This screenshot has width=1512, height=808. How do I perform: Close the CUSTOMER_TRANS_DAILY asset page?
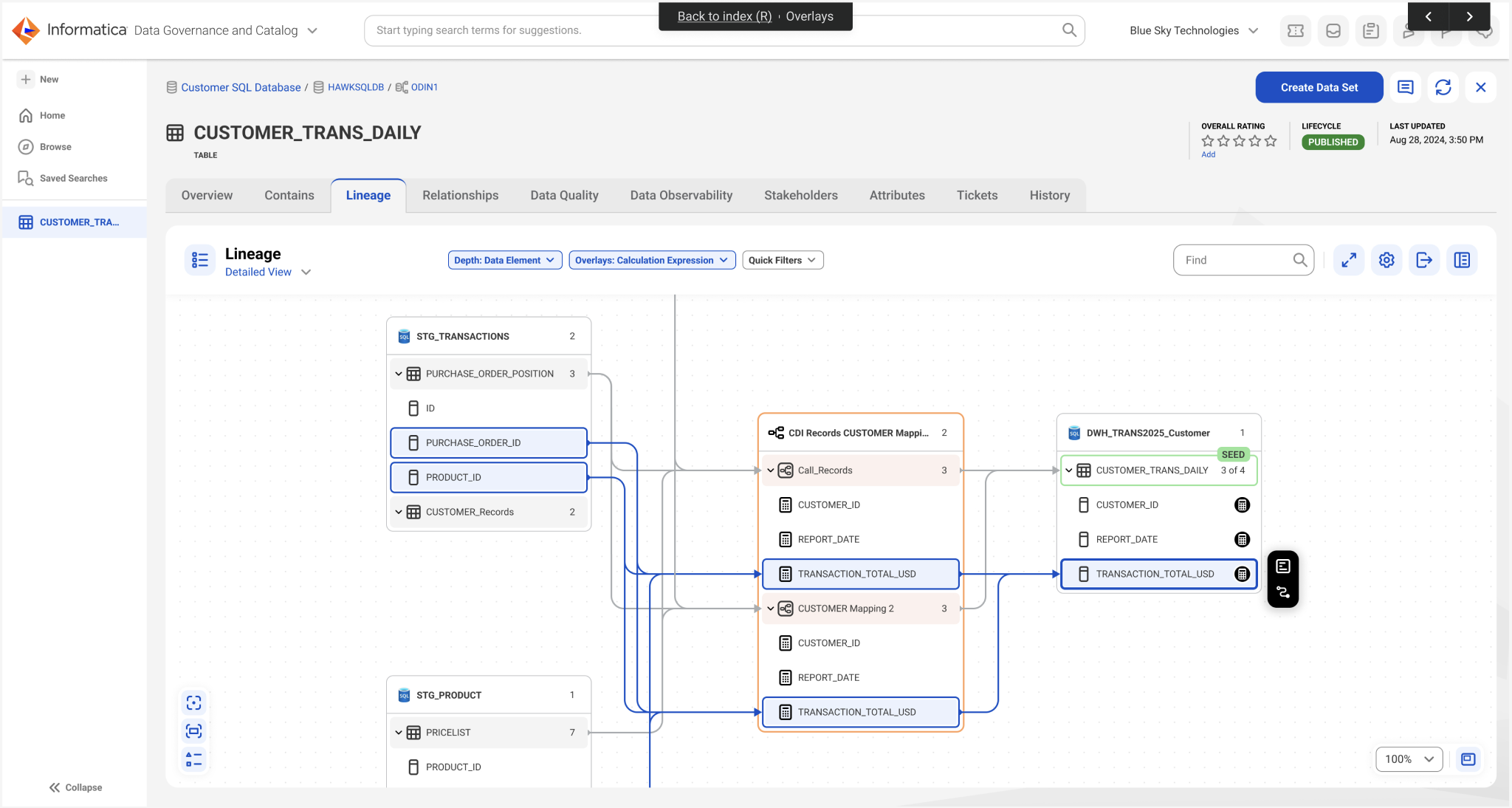pyautogui.click(x=1481, y=87)
